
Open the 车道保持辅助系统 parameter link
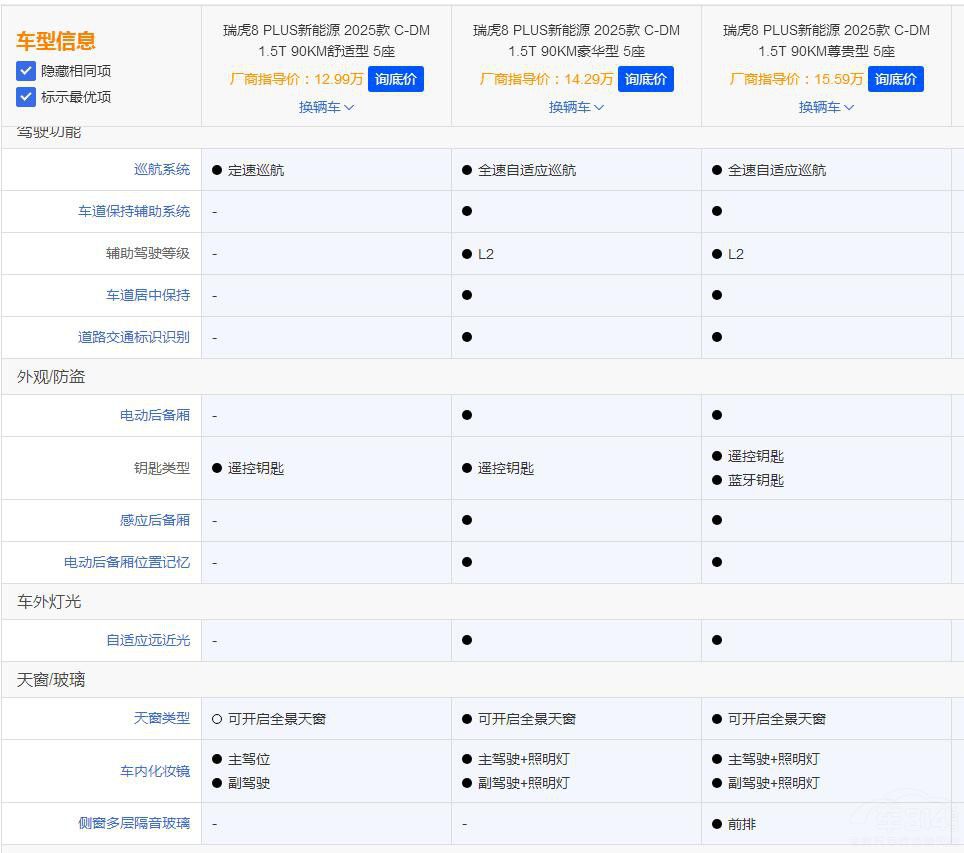(134, 212)
